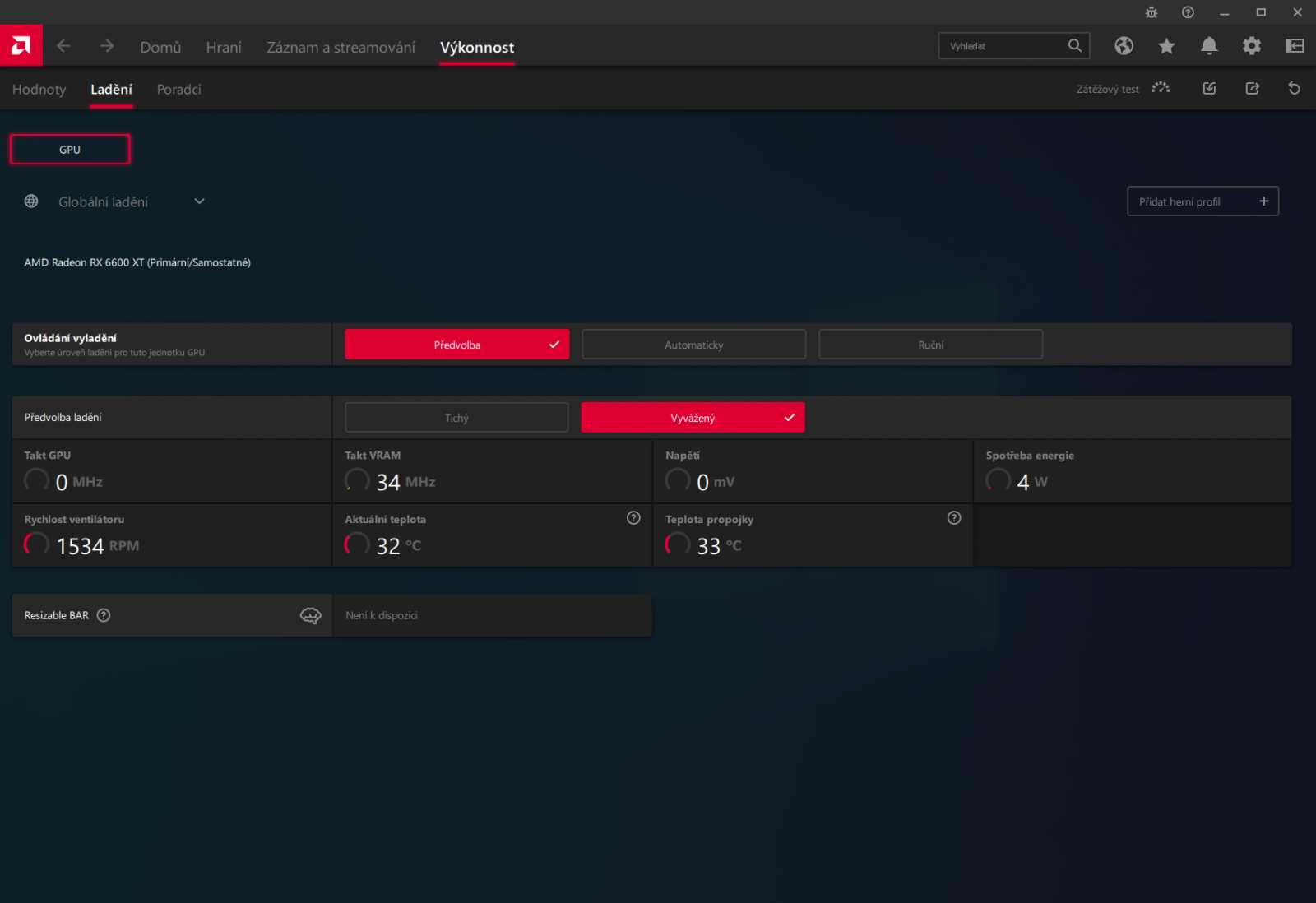Select the Ruční tuning control
The image size is (1316, 903).
930,345
